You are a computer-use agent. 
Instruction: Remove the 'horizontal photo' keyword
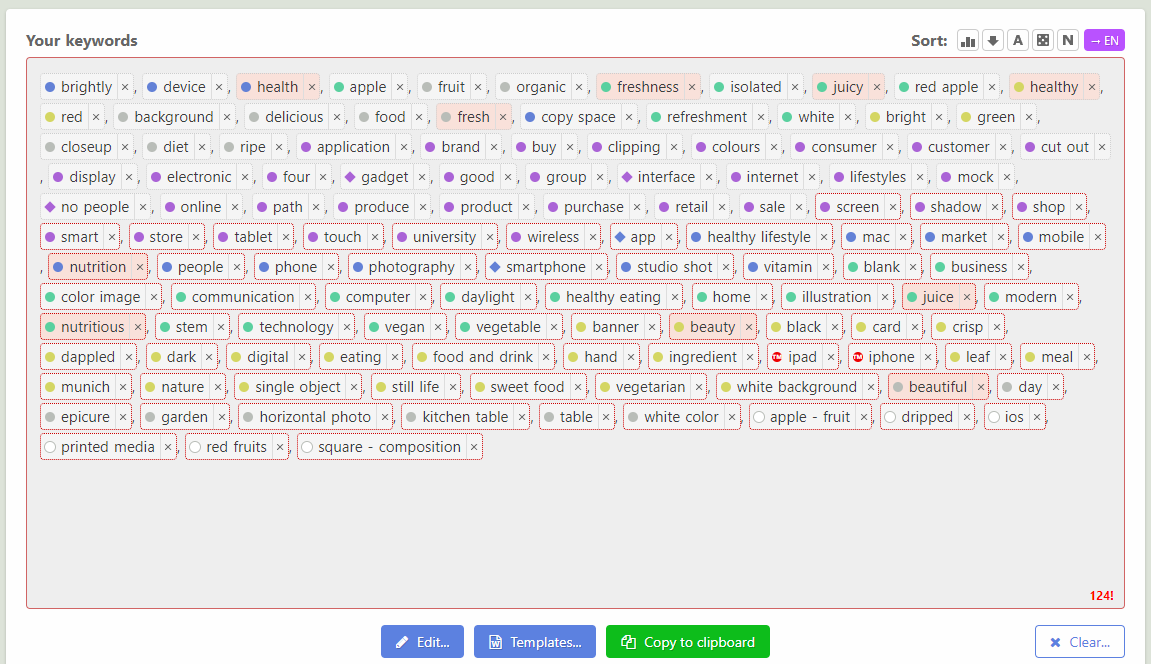click(x=385, y=418)
